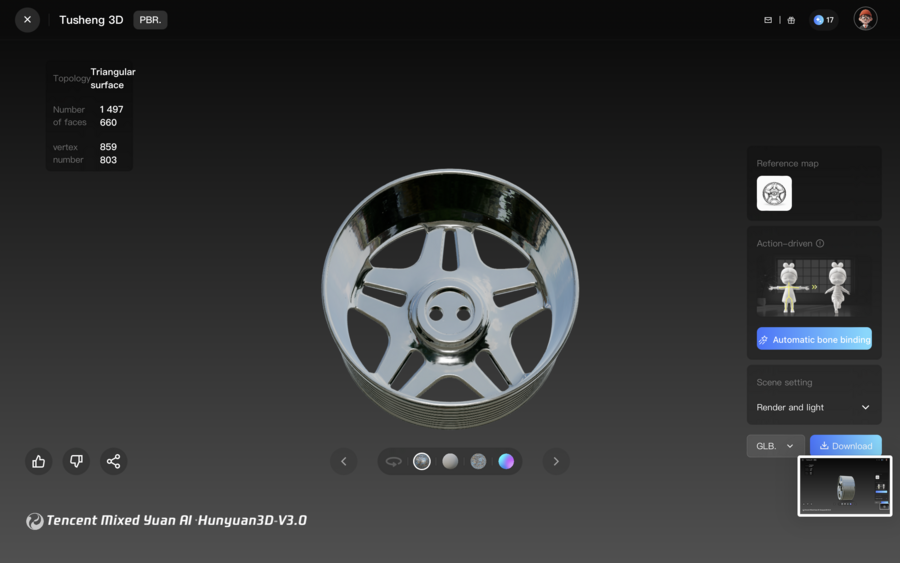The height and width of the screenshot is (563, 900).
Task: Toggle auto-rotate icon
Action: click(393, 461)
